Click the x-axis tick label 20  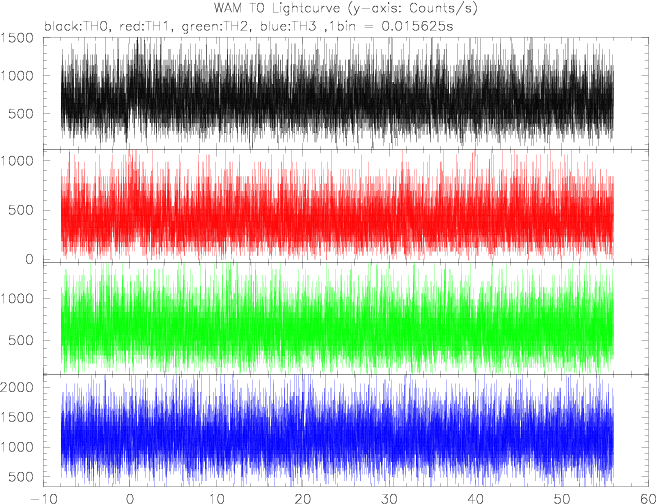[302, 499]
